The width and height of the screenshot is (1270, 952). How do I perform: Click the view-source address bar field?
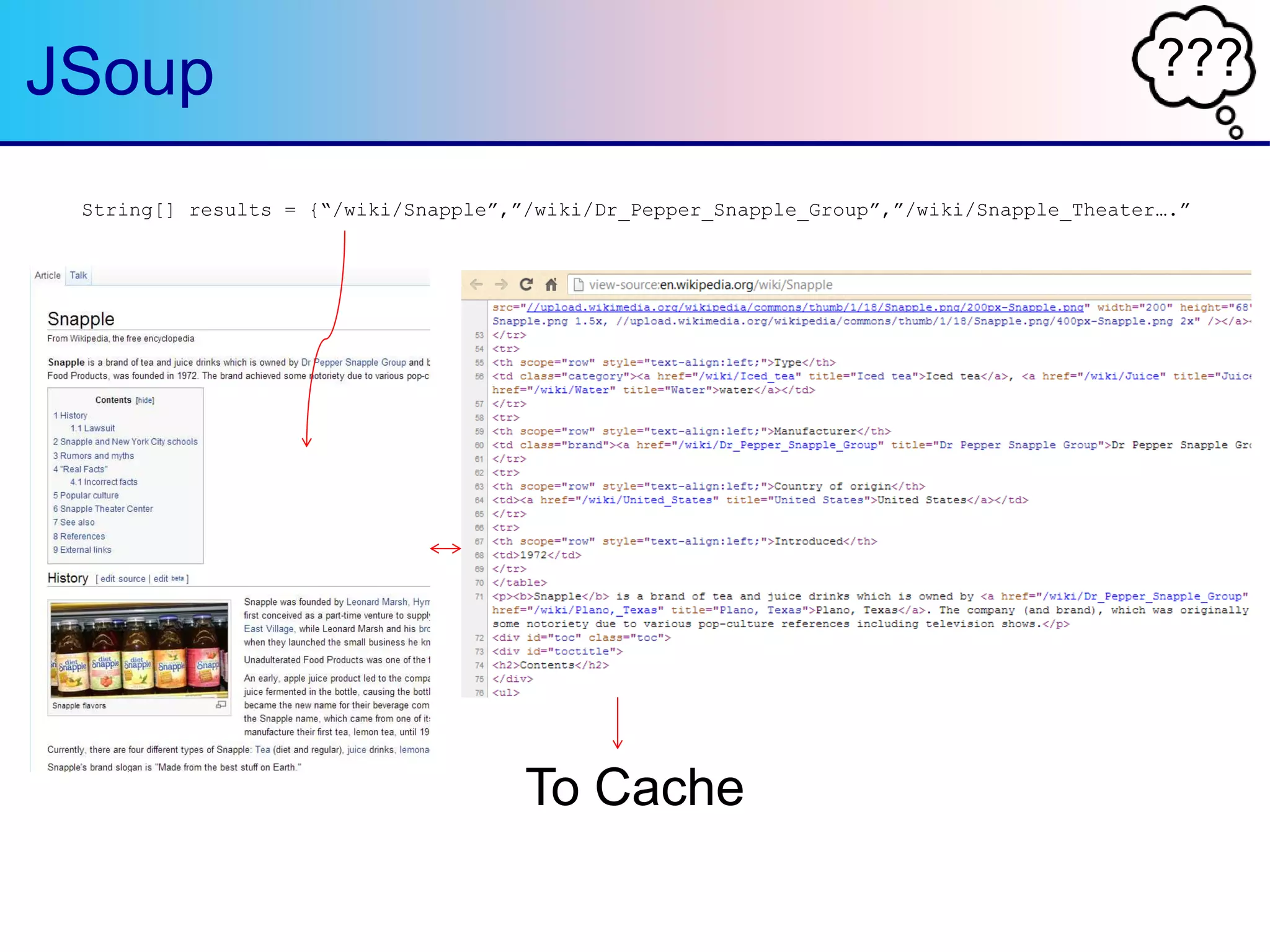(909, 284)
